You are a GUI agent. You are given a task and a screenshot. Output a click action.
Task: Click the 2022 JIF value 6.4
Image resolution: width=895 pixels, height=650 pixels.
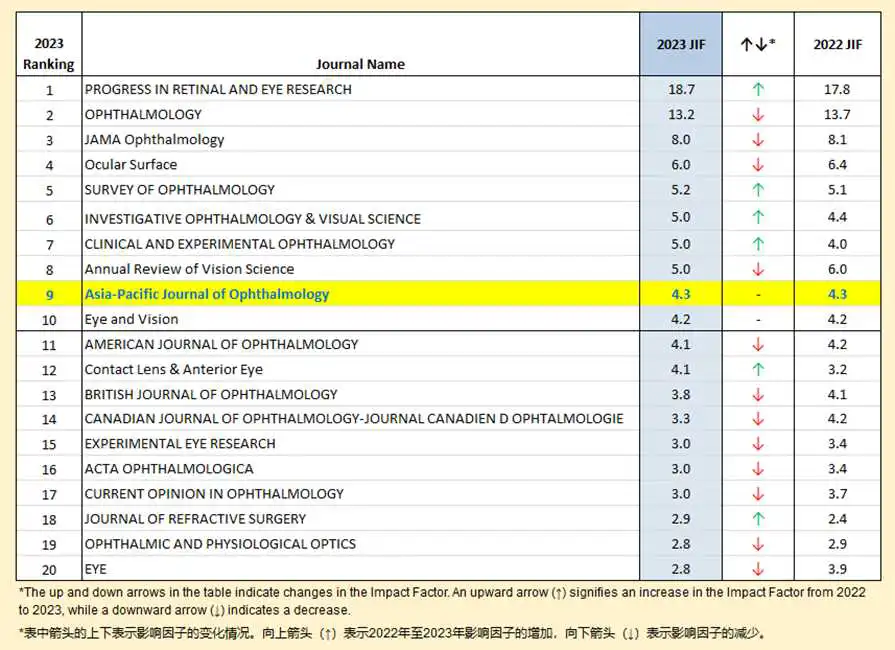[837, 165]
